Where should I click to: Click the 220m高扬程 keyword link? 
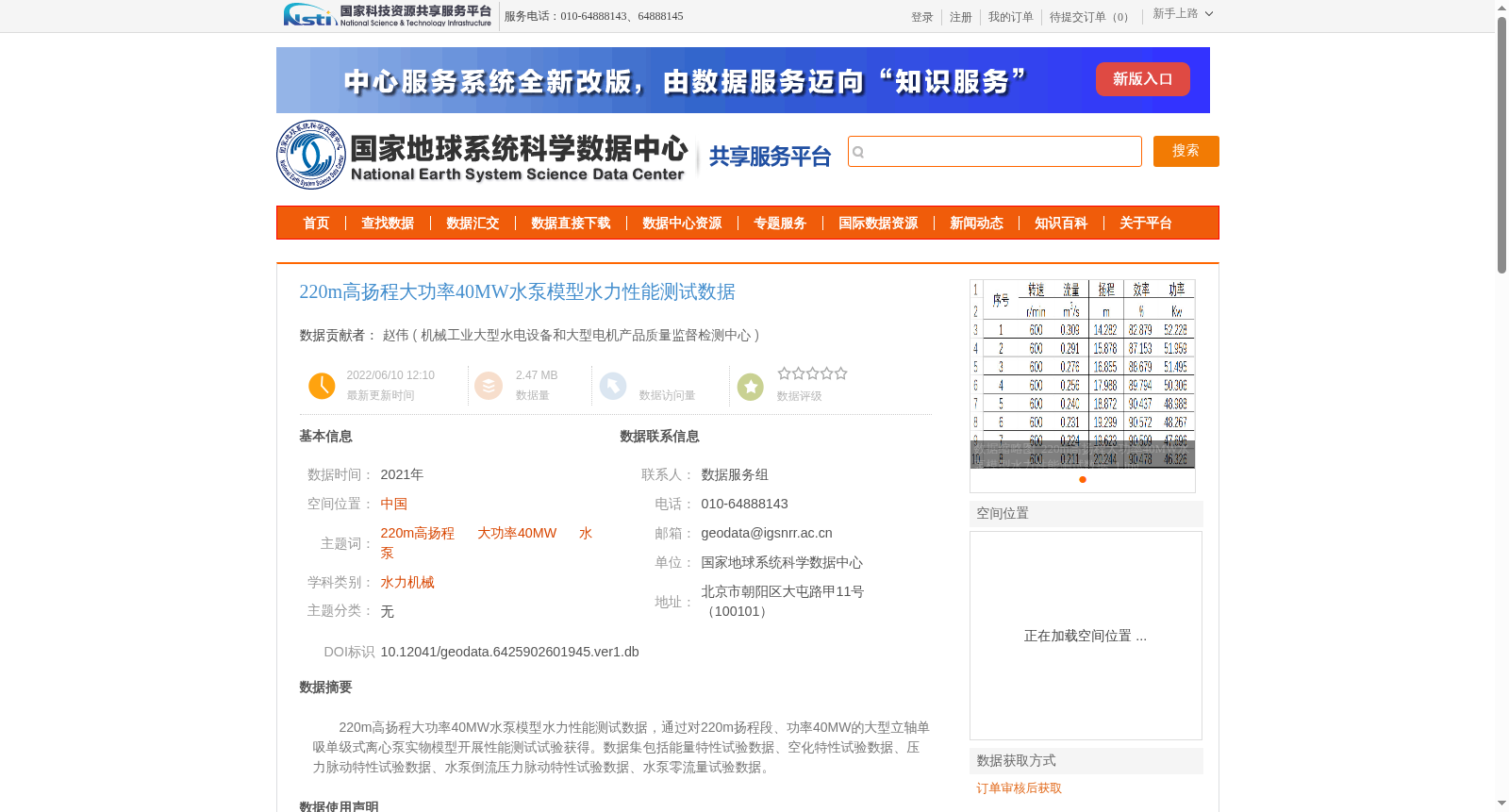pos(417,534)
